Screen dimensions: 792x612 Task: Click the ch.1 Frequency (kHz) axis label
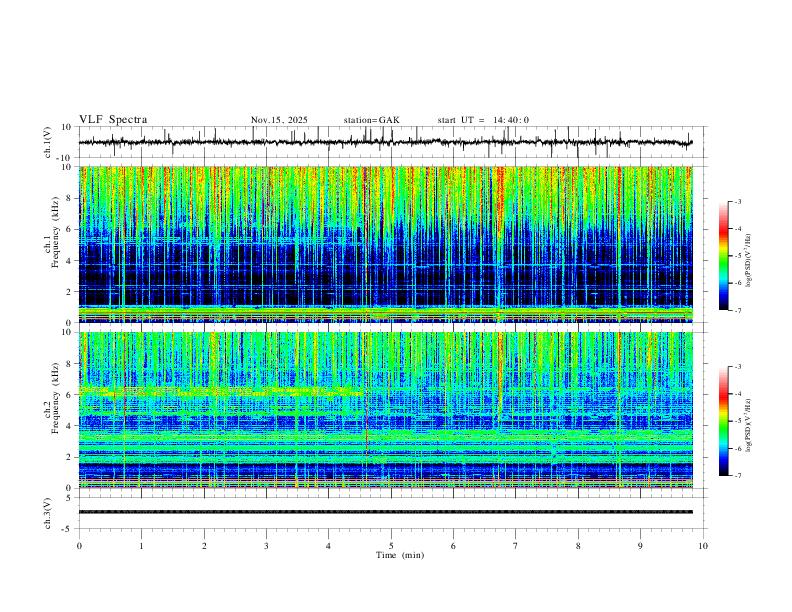pos(52,233)
